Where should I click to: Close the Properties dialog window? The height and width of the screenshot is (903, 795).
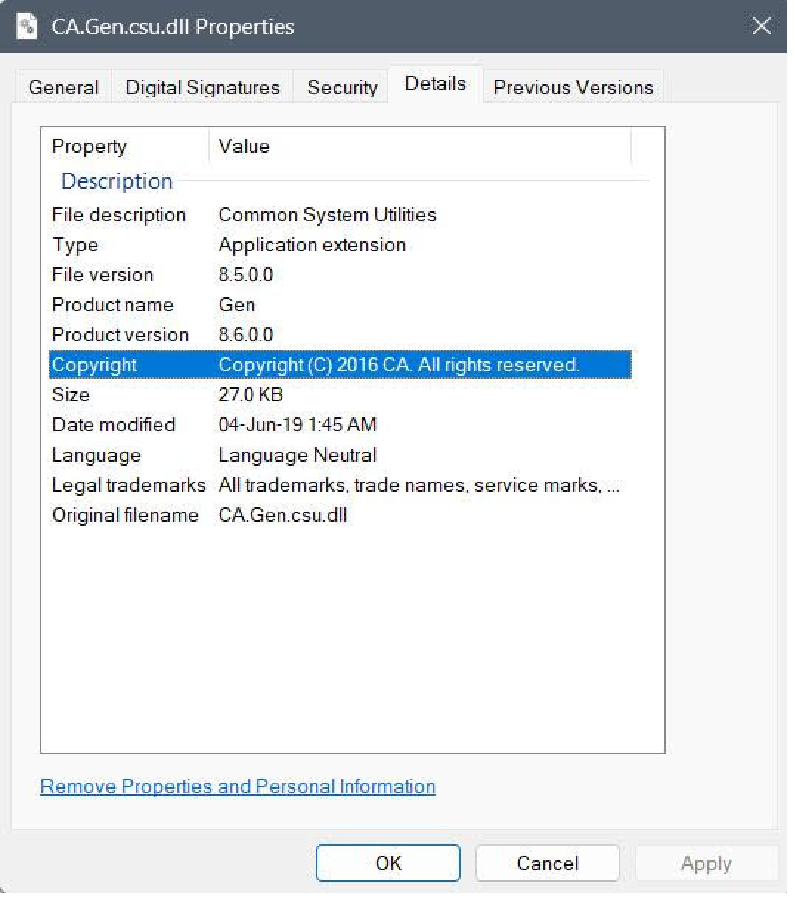point(761,27)
